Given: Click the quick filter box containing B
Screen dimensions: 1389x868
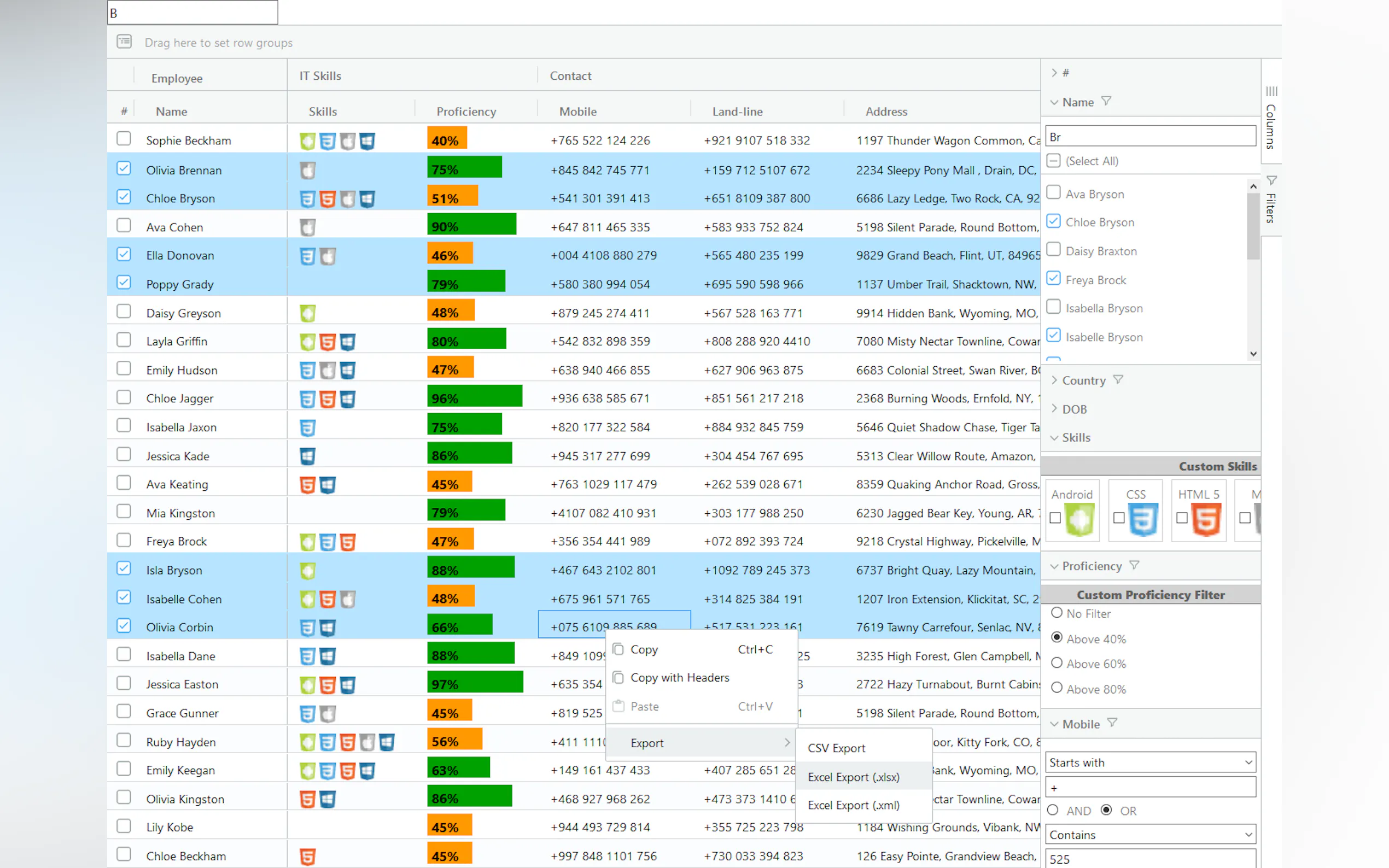Looking at the screenshot, I should coord(192,13).
